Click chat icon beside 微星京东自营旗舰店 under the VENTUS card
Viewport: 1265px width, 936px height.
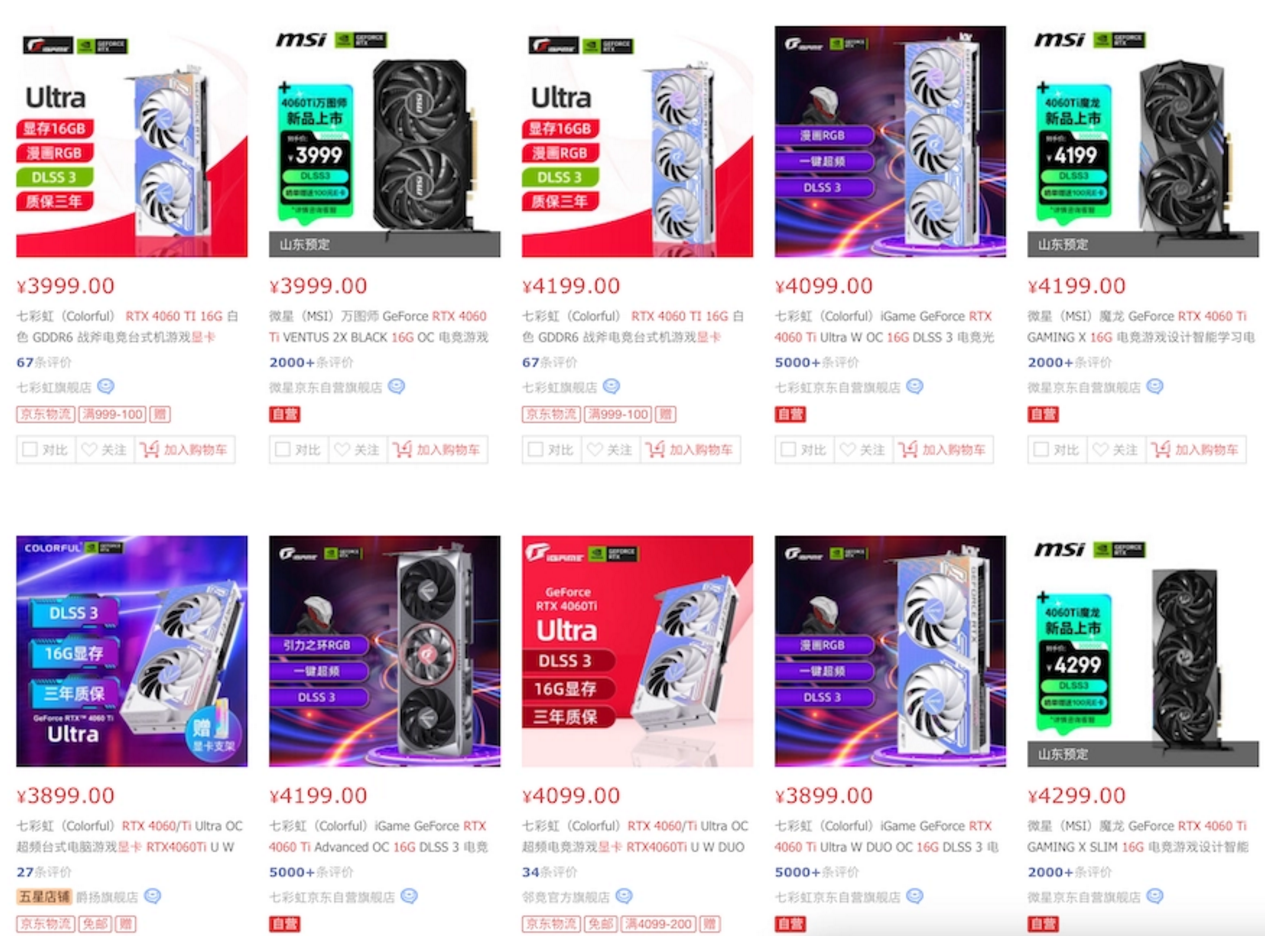[396, 386]
